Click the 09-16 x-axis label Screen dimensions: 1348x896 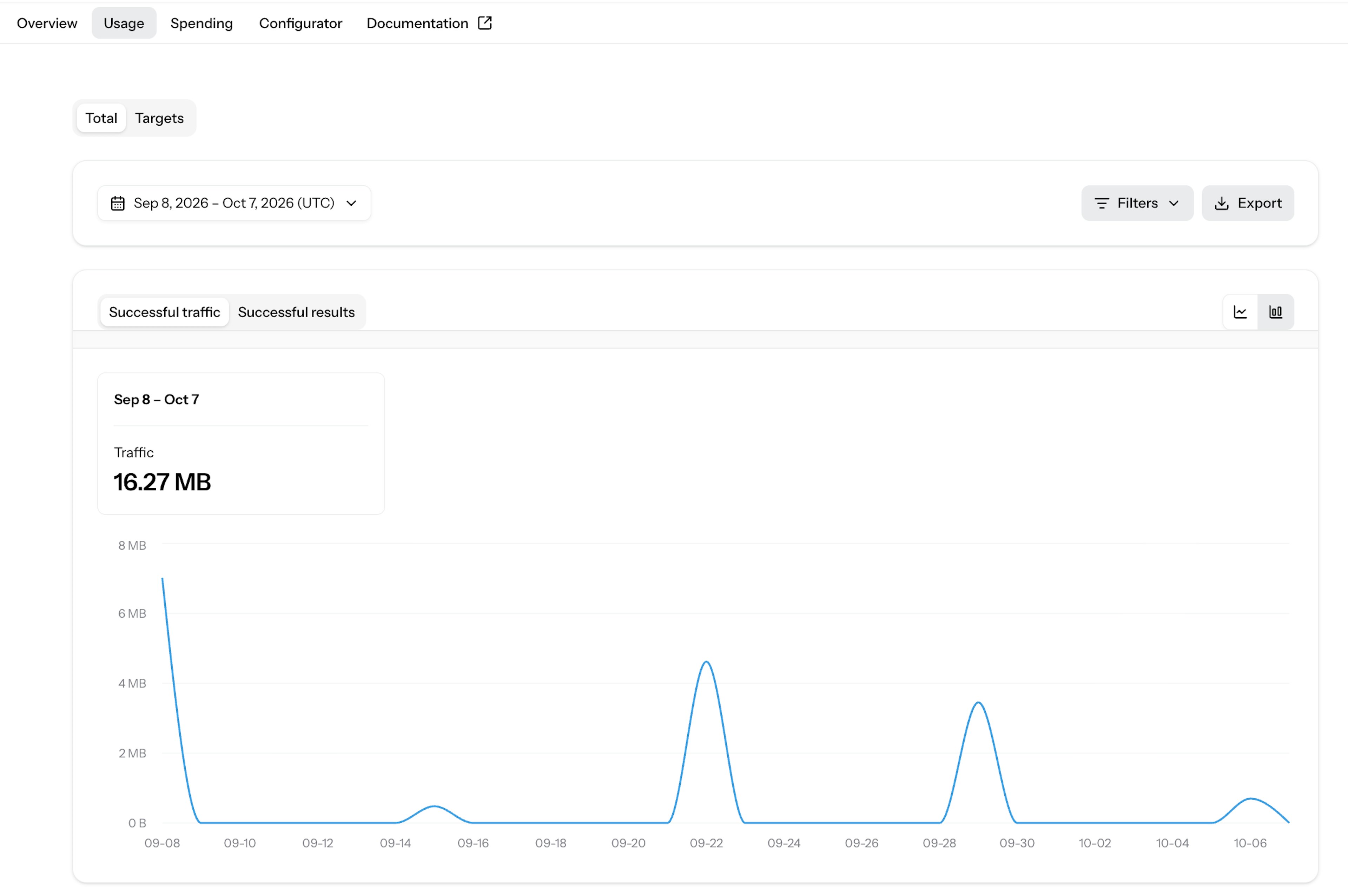[x=473, y=843]
